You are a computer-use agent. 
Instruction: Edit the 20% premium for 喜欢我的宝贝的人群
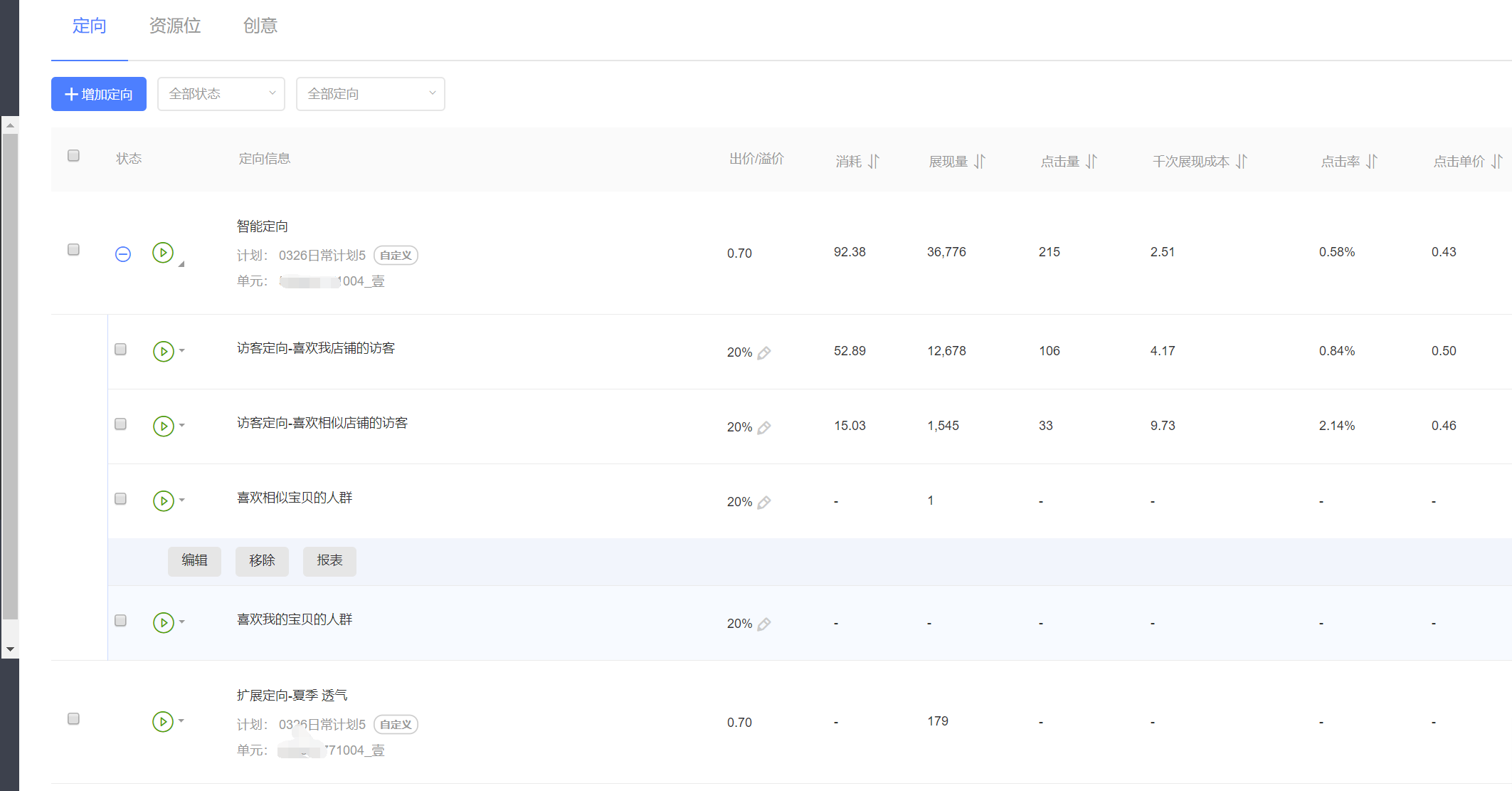pos(764,624)
